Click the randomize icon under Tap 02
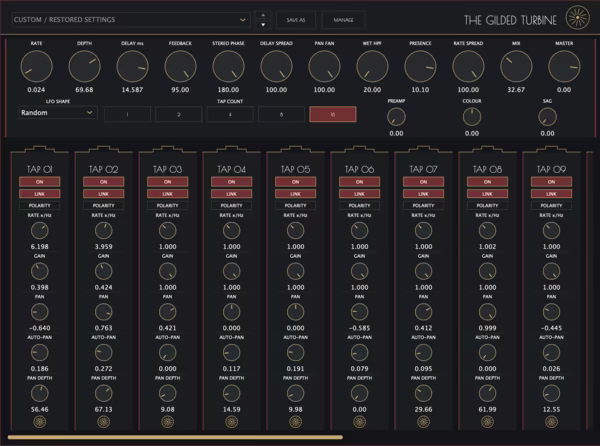 (x=104, y=422)
